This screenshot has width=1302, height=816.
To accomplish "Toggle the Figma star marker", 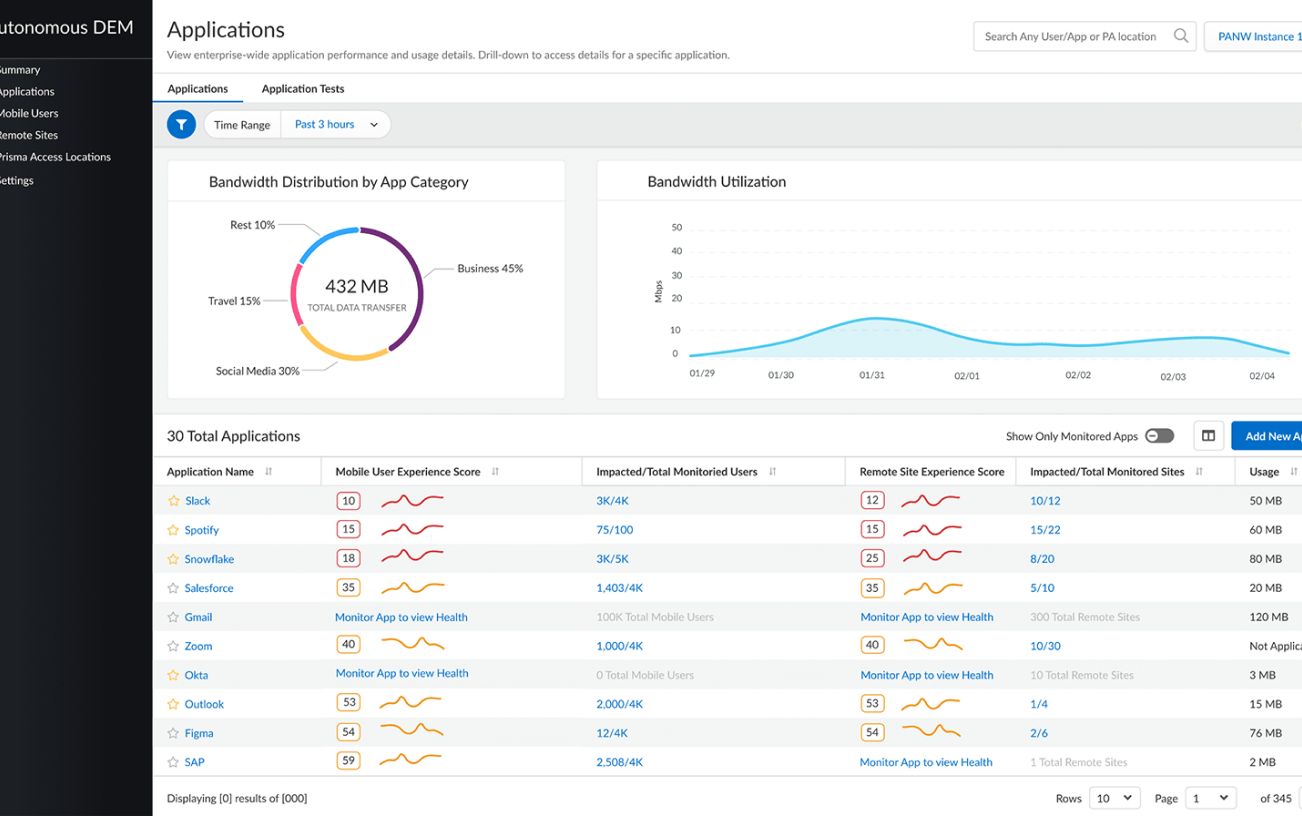I will click(x=171, y=732).
